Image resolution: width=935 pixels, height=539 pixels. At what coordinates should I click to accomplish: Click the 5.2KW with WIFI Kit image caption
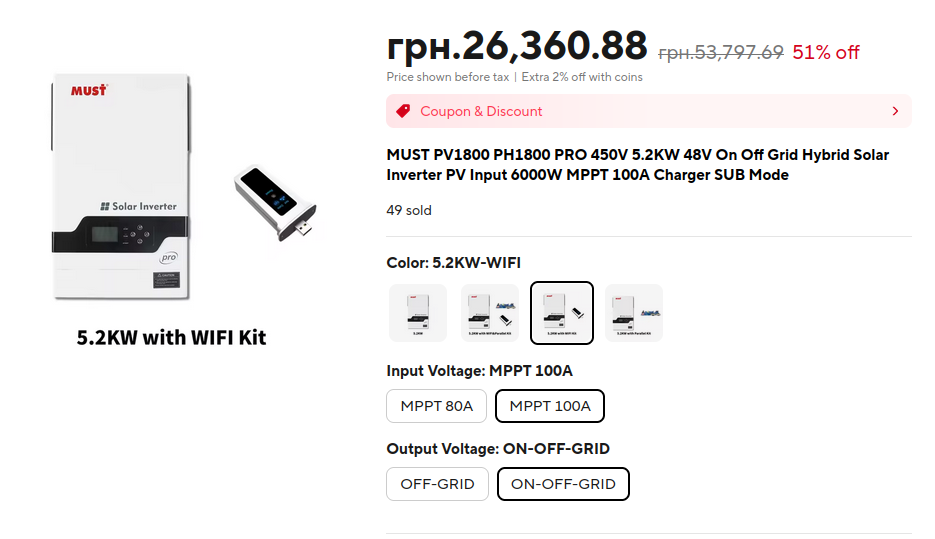[171, 337]
